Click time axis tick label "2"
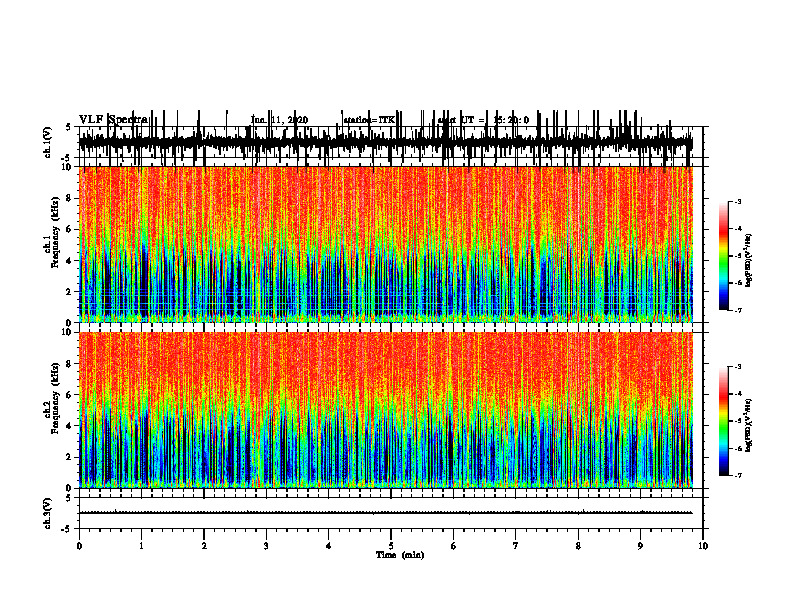Image resolution: width=792 pixels, height=612 pixels. (x=204, y=546)
